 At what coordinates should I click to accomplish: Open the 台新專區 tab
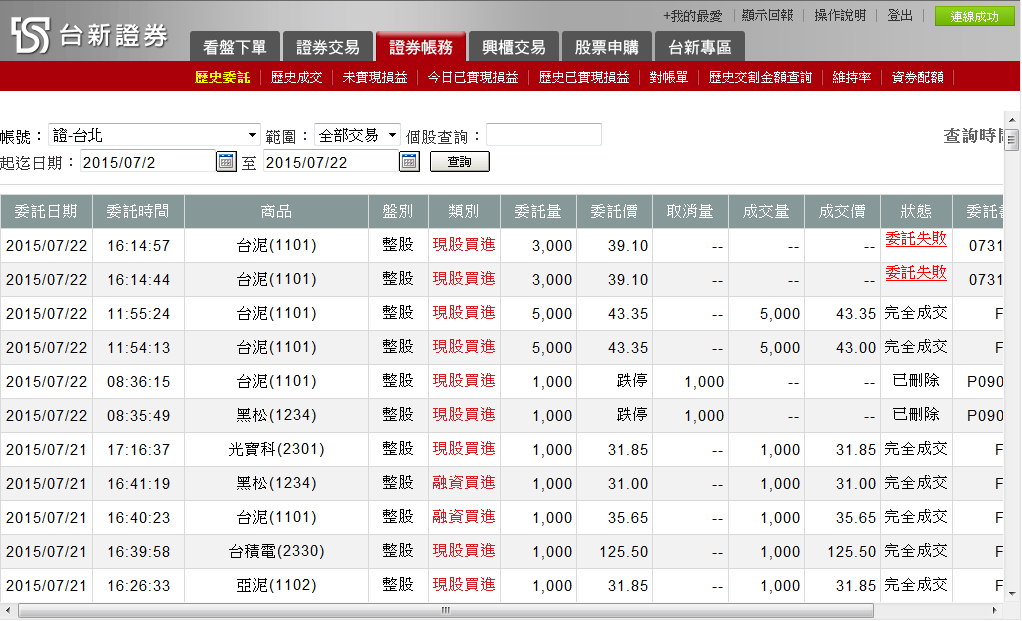click(699, 47)
